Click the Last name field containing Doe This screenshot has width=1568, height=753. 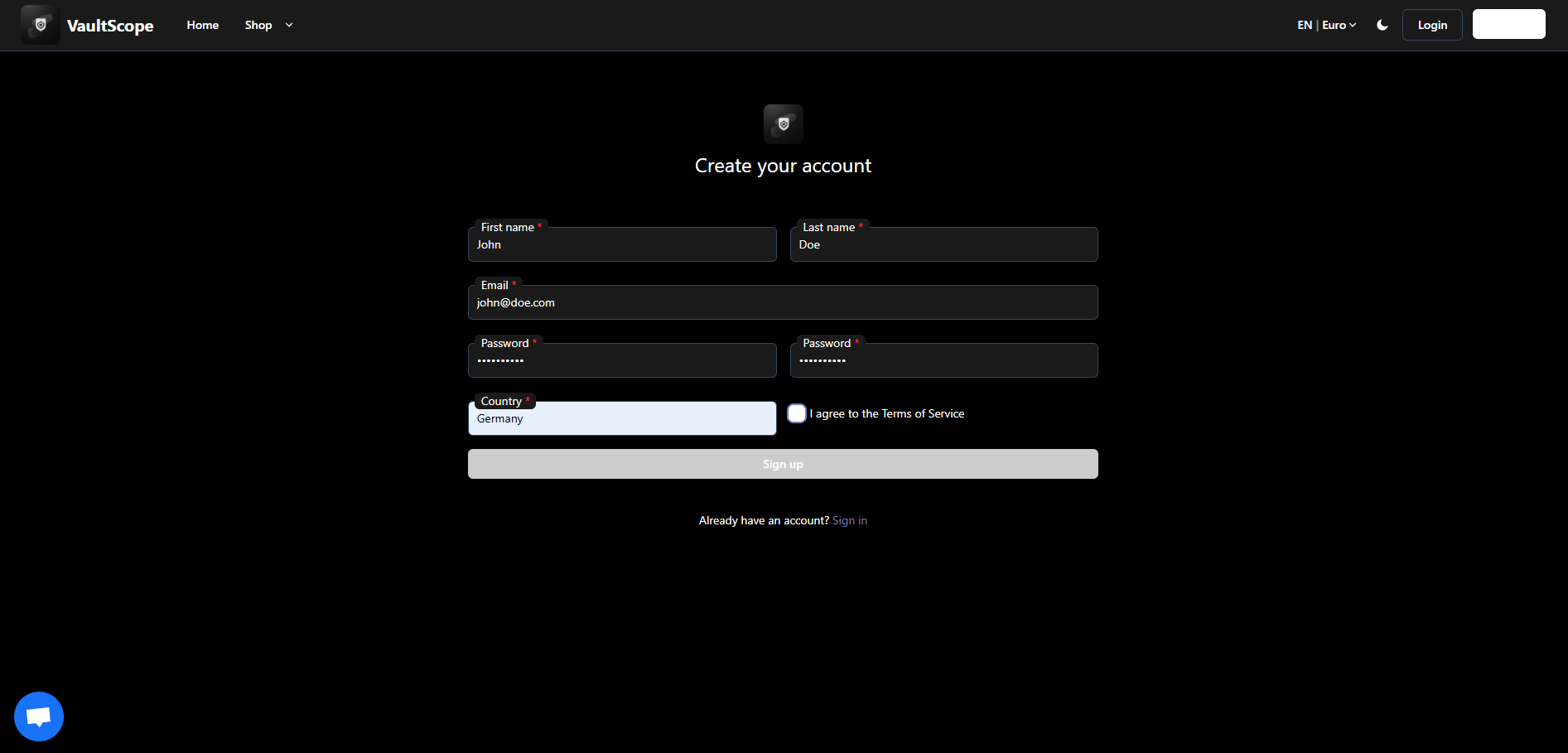point(943,244)
